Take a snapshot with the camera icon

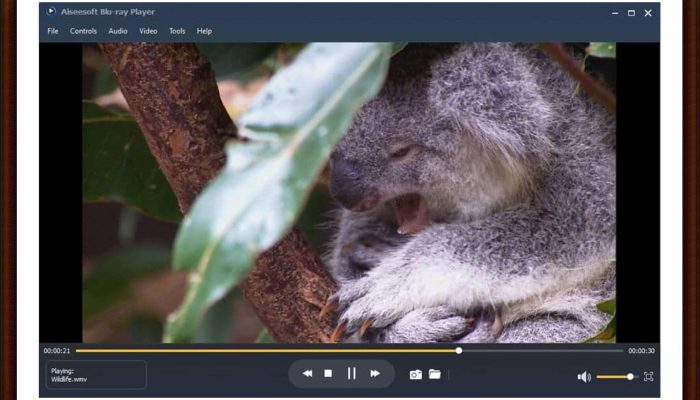(x=415, y=375)
